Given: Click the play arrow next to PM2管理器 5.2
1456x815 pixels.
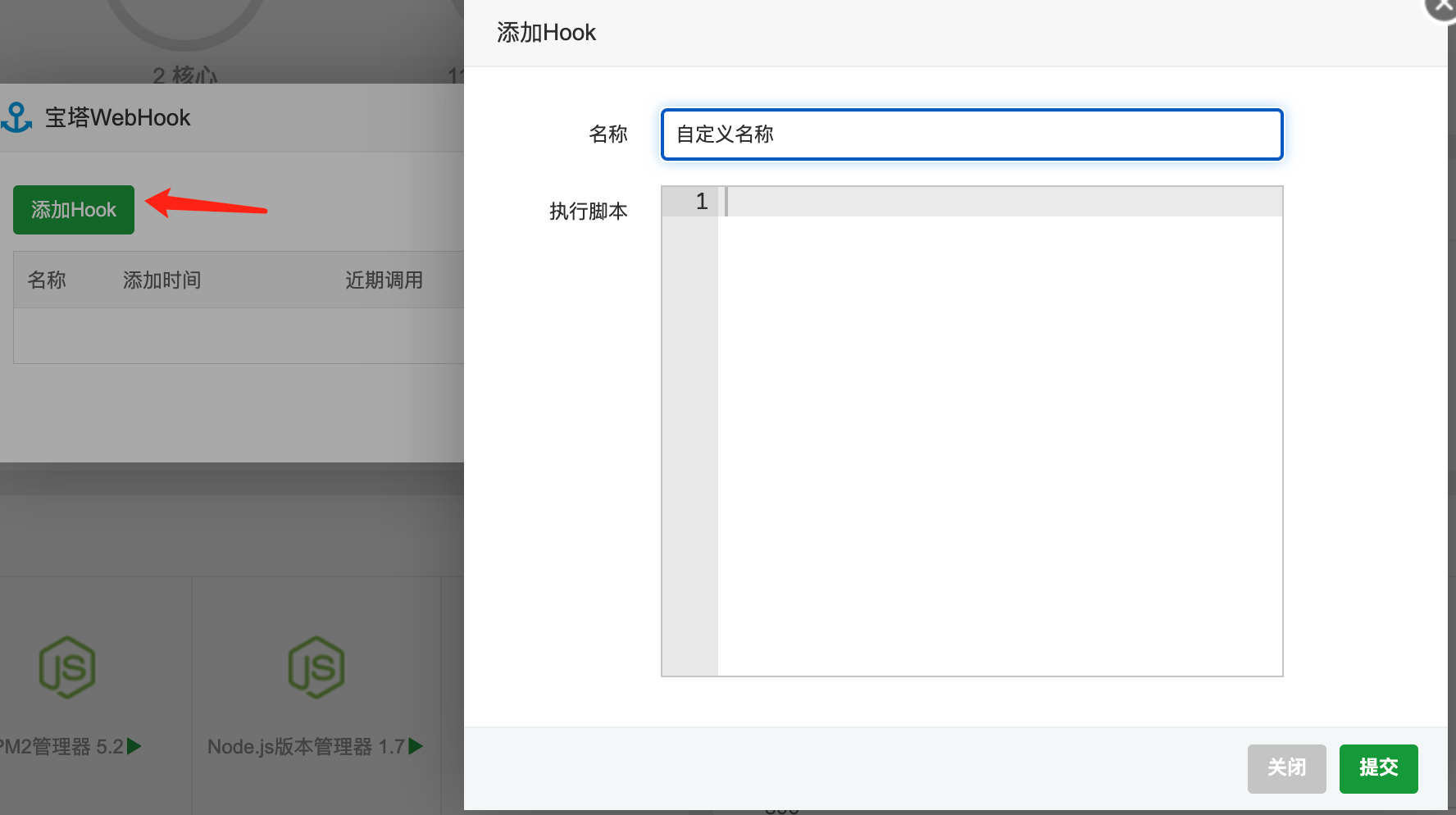Looking at the screenshot, I should (134, 746).
